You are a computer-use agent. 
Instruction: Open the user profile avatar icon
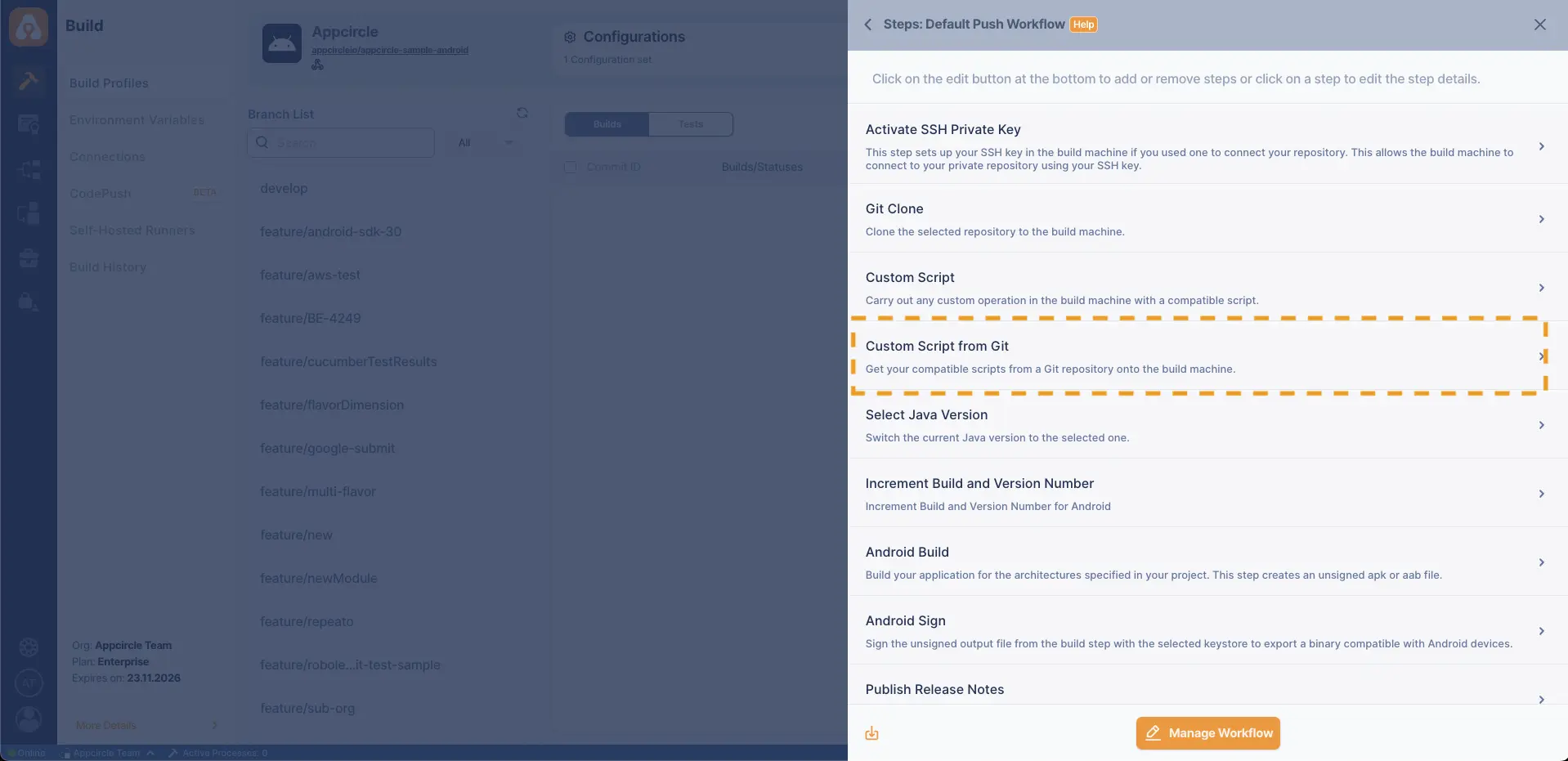click(x=29, y=719)
